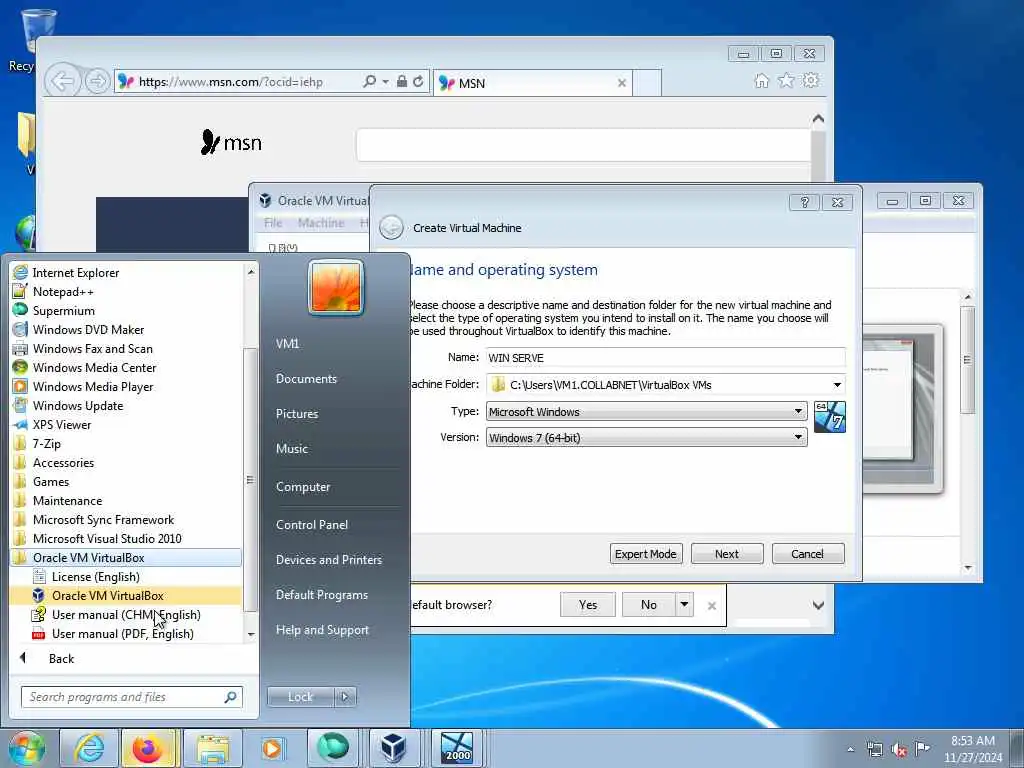The height and width of the screenshot is (768, 1024).
Task: Expand the Games folder
Action: [51, 481]
